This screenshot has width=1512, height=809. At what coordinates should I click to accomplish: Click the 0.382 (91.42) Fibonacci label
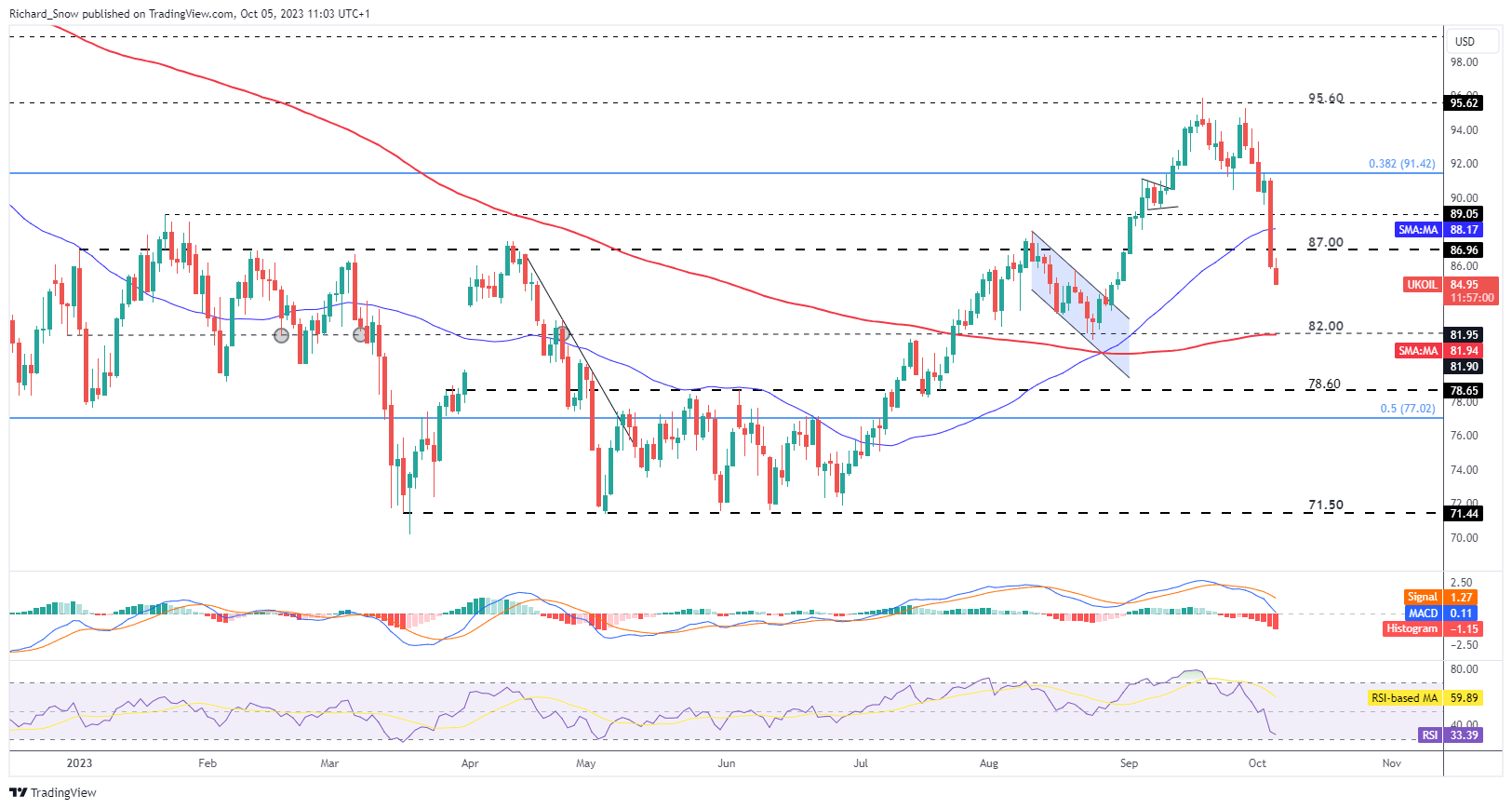pos(1401,164)
